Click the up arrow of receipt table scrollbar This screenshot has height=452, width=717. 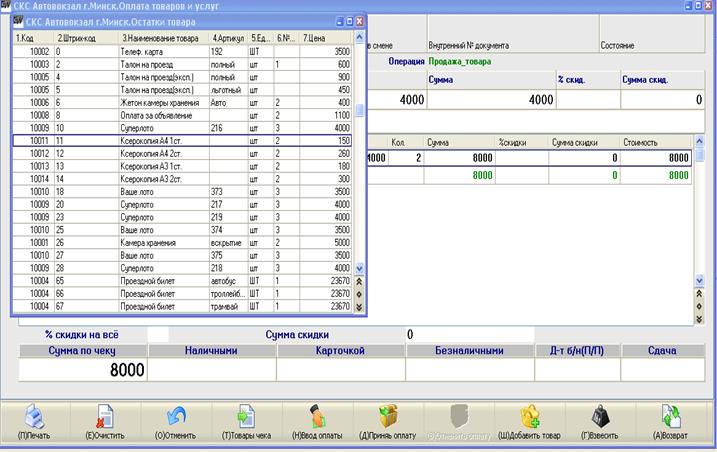pos(700,140)
